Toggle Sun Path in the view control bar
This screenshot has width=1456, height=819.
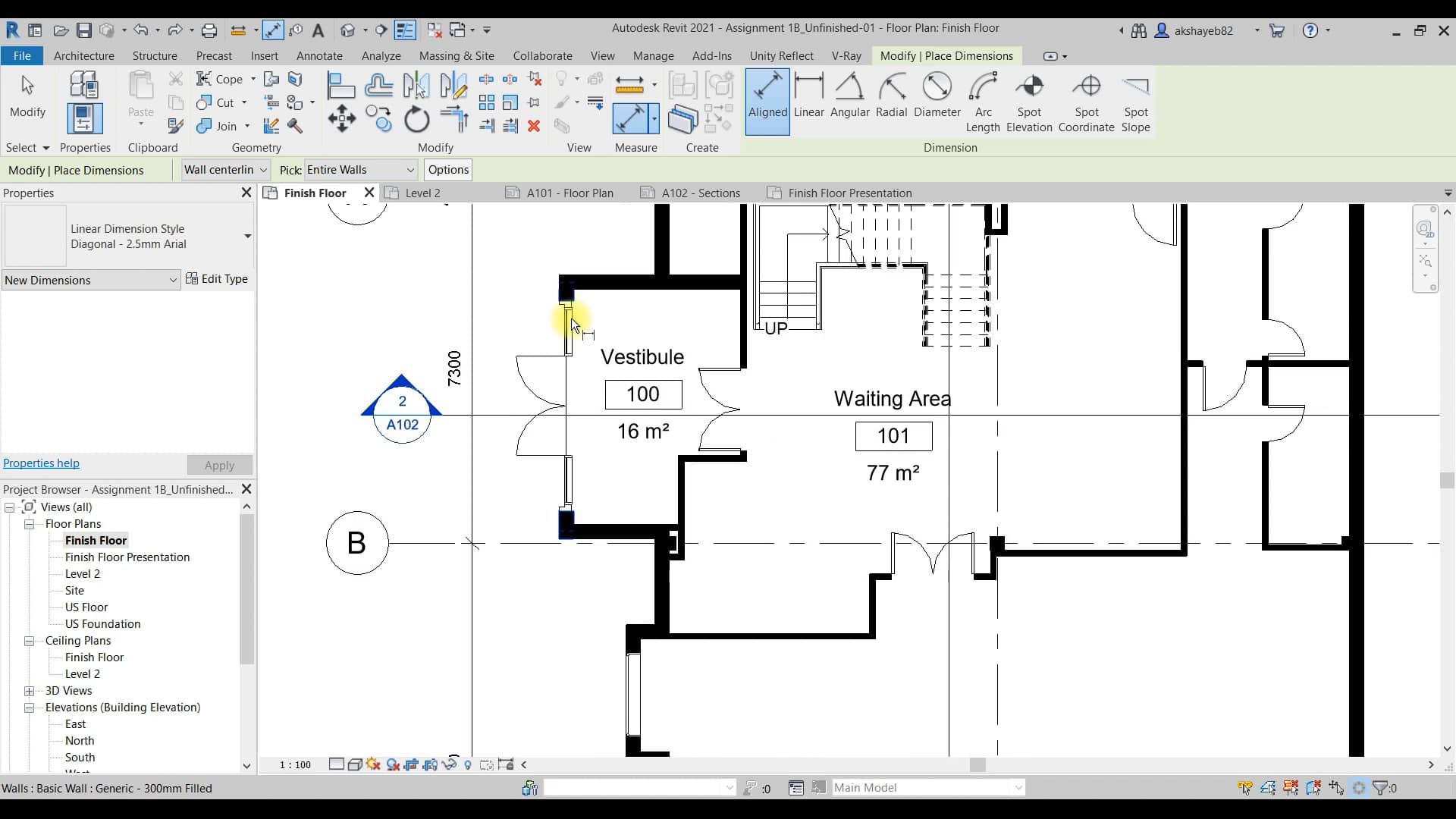coord(373,764)
